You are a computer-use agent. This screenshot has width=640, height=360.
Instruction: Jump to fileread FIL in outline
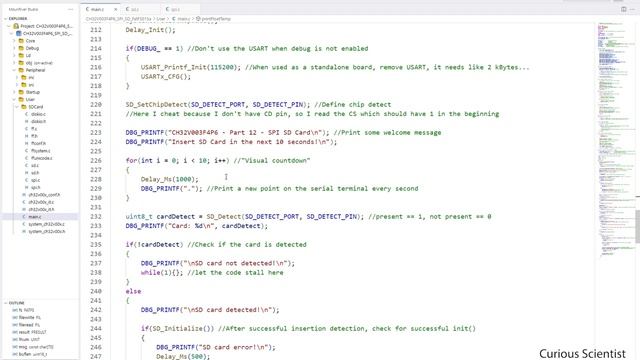[26, 325]
